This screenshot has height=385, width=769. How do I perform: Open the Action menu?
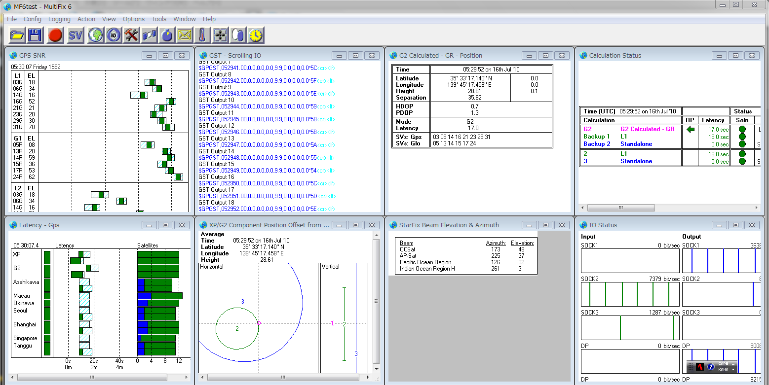tap(86, 19)
